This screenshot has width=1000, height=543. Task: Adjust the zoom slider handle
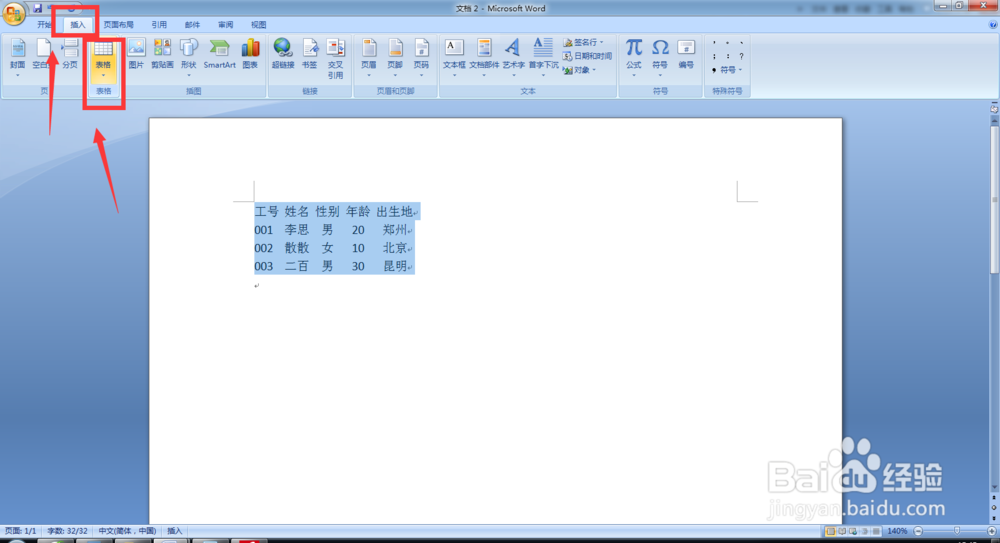[x=957, y=531]
